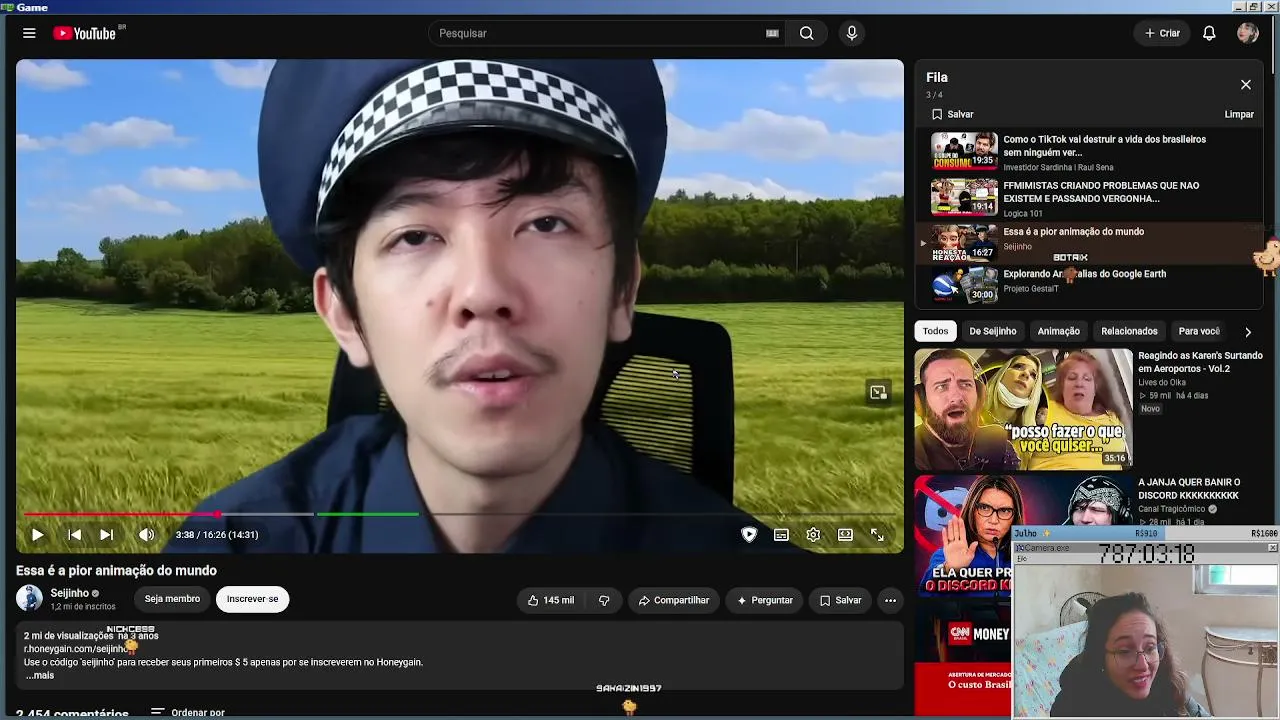Mute the video volume
This screenshot has width=1280, height=720.
pos(147,535)
